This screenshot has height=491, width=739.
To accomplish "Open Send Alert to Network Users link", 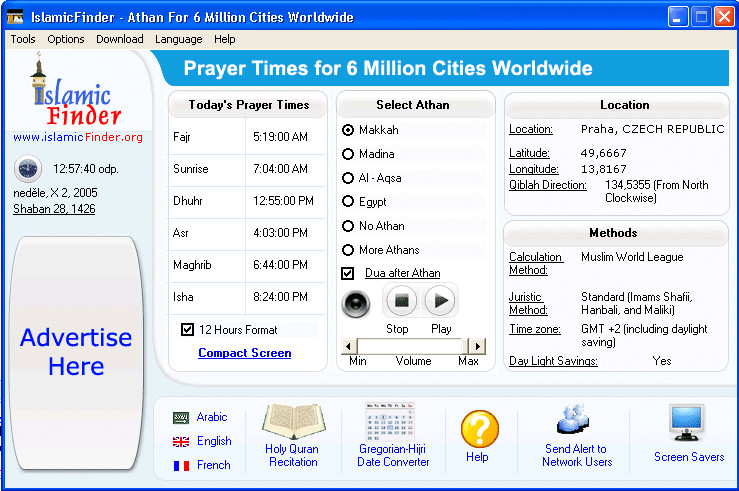I will pos(577,456).
